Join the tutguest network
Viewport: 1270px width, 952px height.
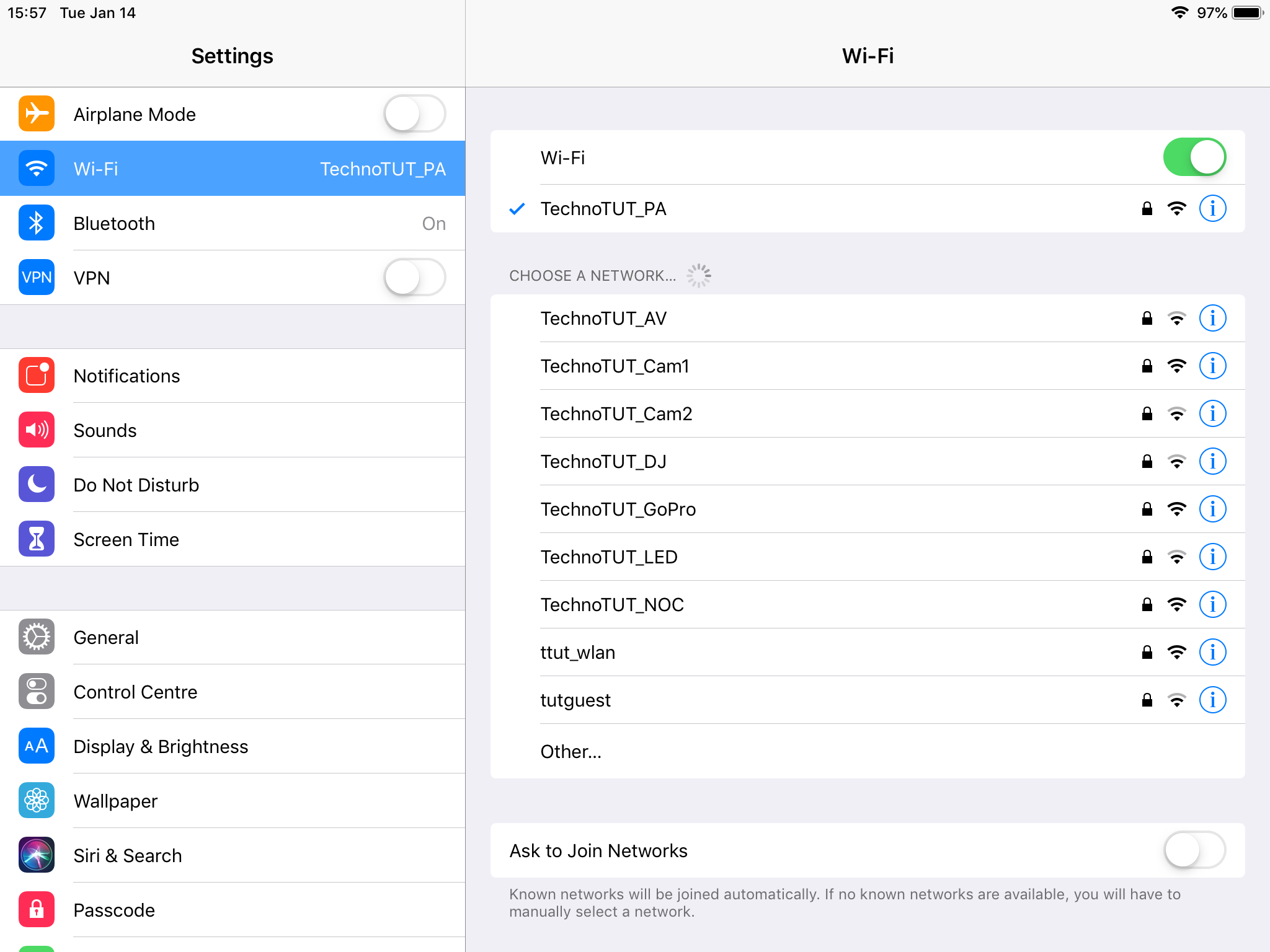(868, 700)
